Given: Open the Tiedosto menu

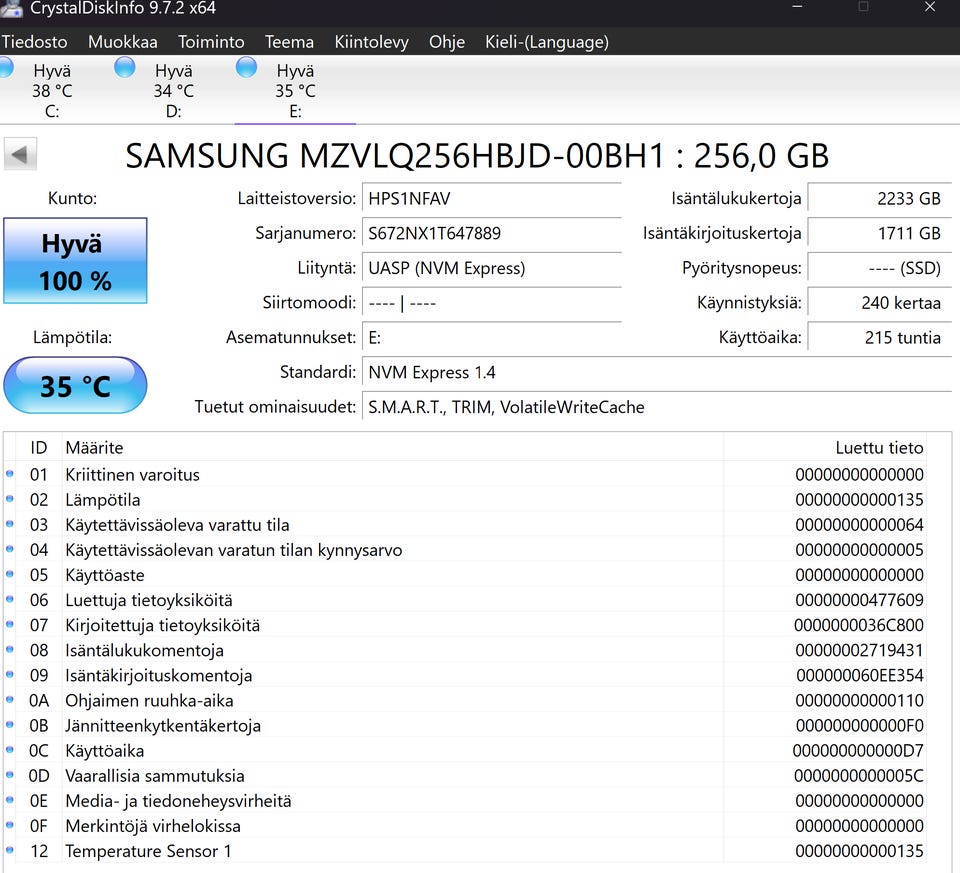Looking at the screenshot, I should coord(34,42).
